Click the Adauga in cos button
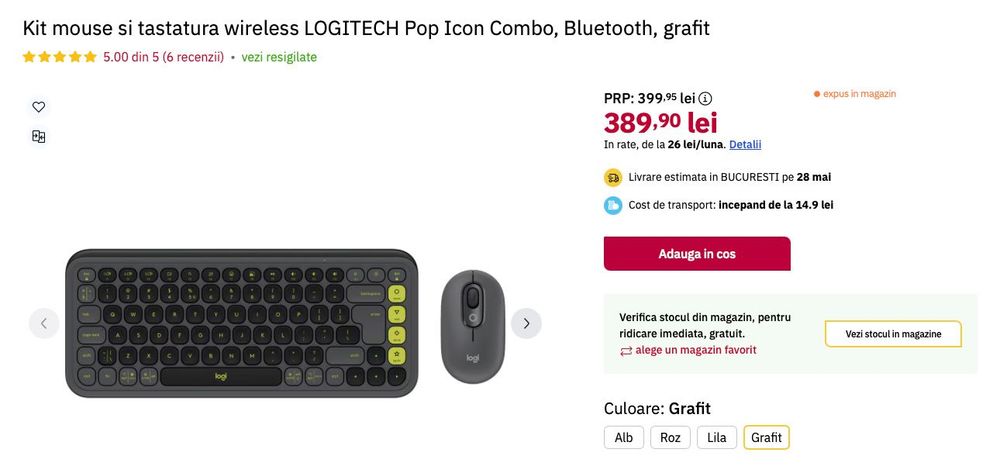This screenshot has height=467, width=1000. tap(697, 254)
